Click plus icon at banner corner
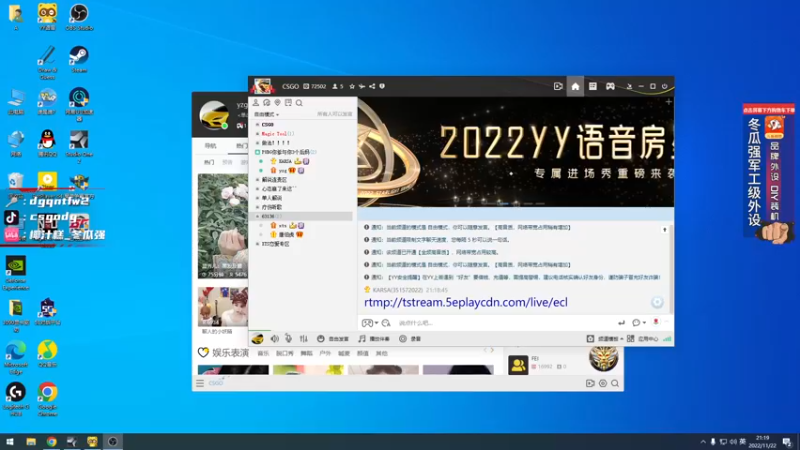800x450 pixels. coord(668,102)
